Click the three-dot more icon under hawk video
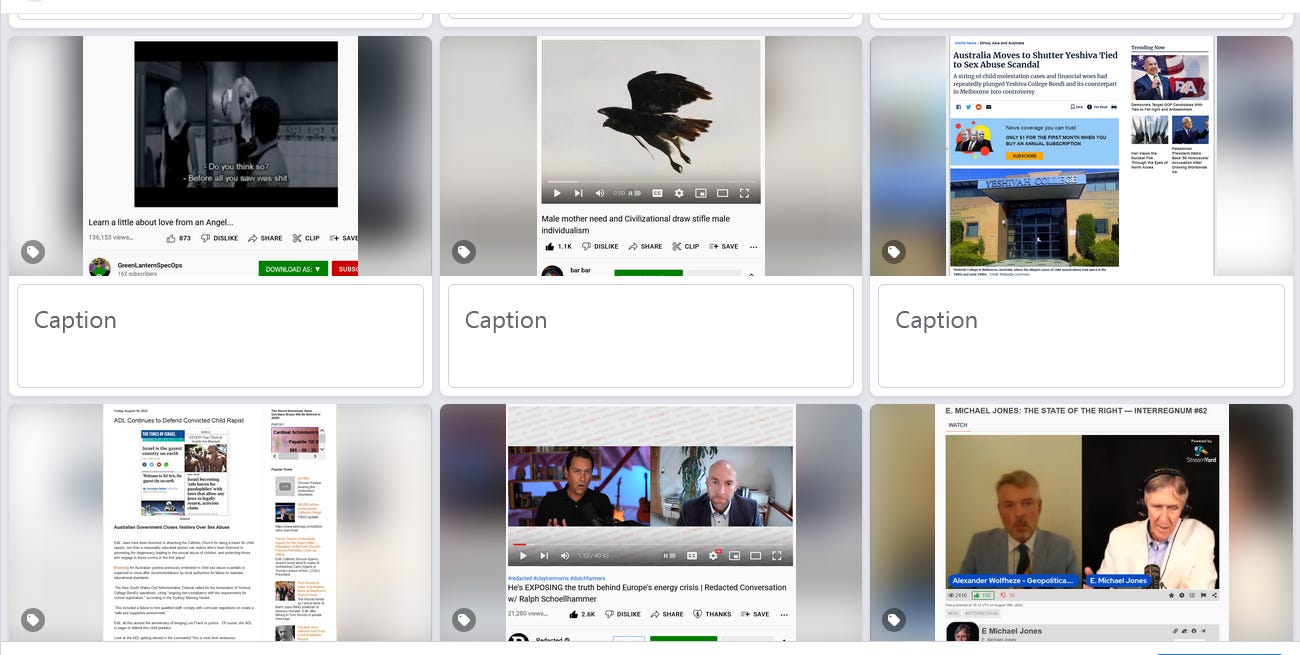This screenshot has width=1300, height=655. (753, 246)
